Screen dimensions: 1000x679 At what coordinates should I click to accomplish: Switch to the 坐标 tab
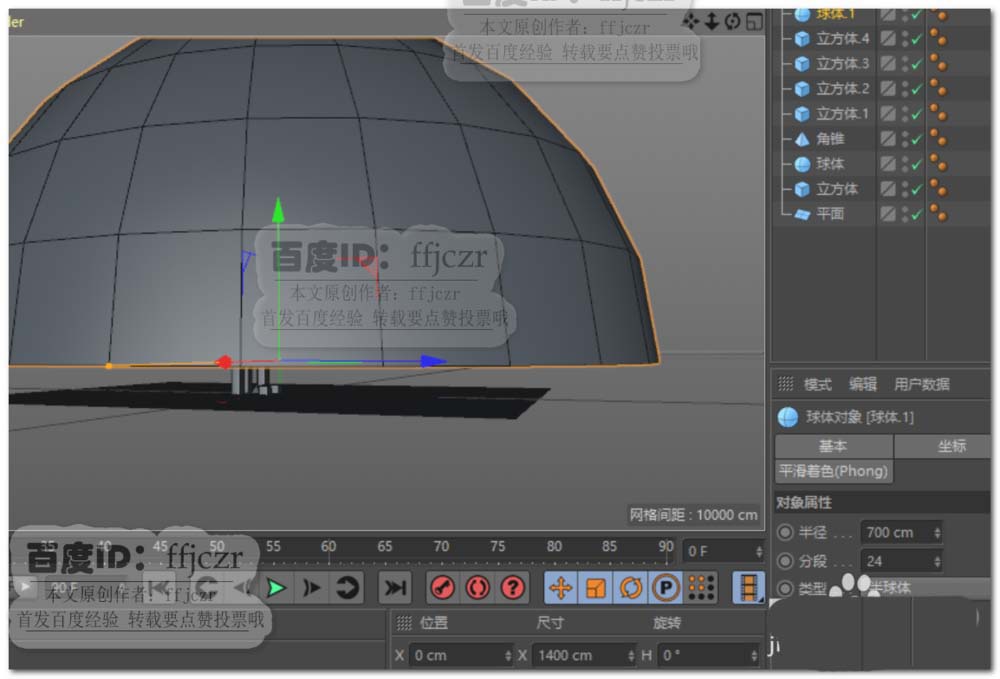pos(951,446)
